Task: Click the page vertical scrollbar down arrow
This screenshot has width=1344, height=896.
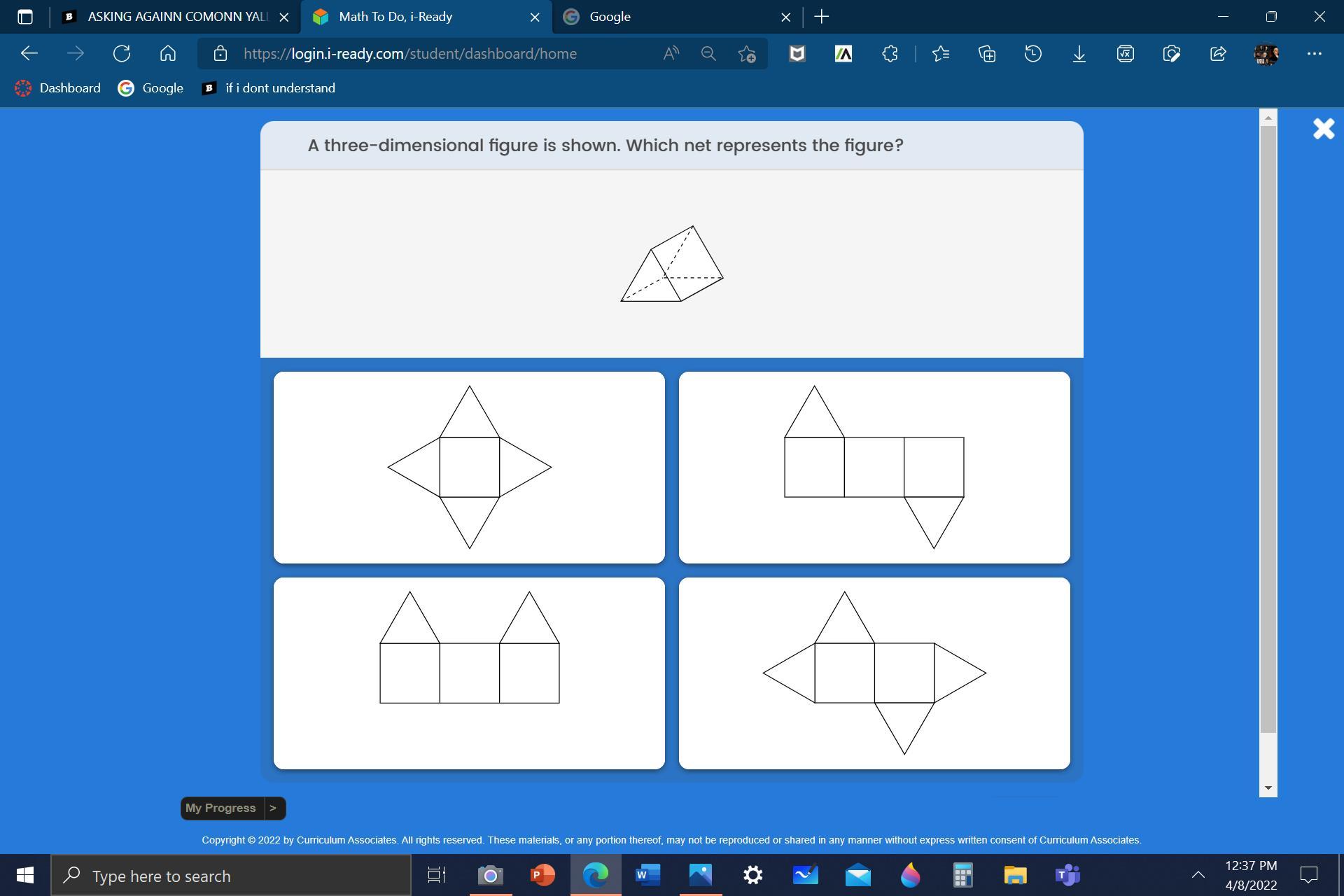Action: [x=1268, y=788]
